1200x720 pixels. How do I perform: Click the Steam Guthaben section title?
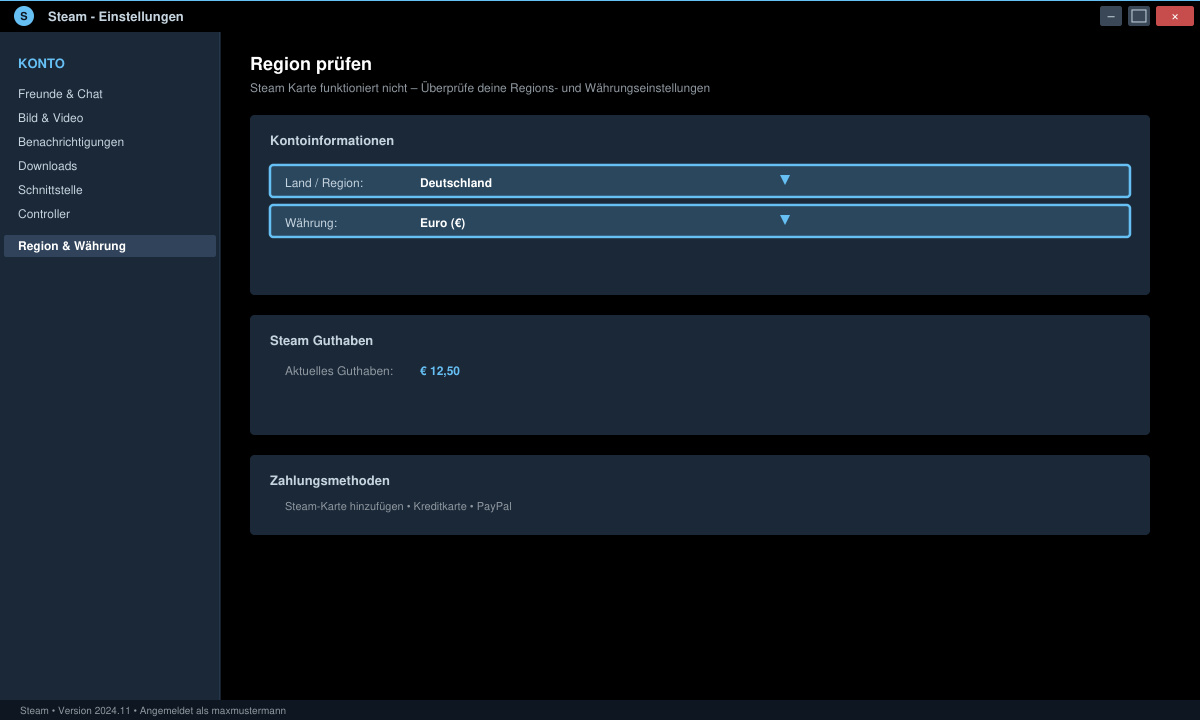tap(321, 341)
